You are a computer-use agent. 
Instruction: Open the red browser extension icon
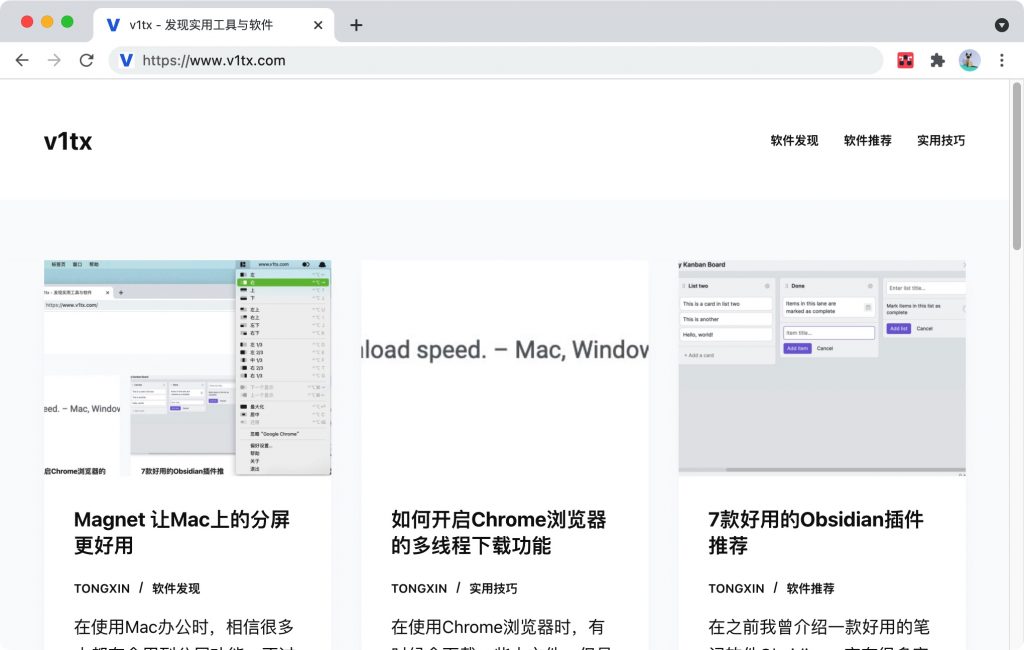(905, 60)
